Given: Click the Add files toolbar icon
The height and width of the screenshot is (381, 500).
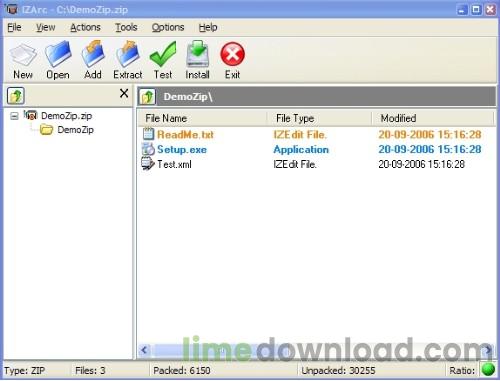Looking at the screenshot, I should [93, 54].
